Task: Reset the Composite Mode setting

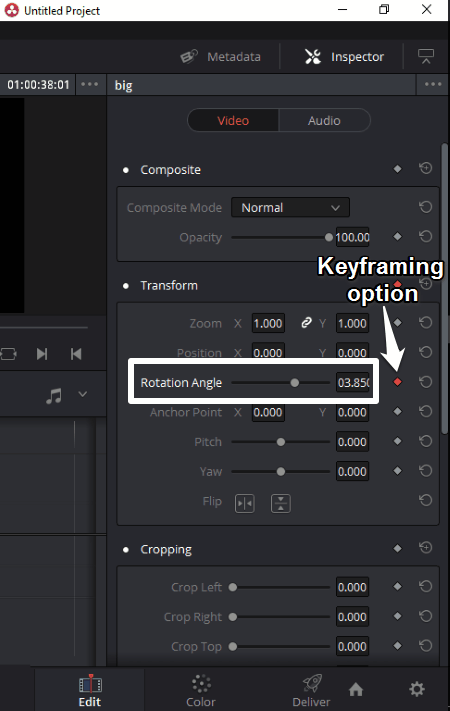Action: [426, 207]
